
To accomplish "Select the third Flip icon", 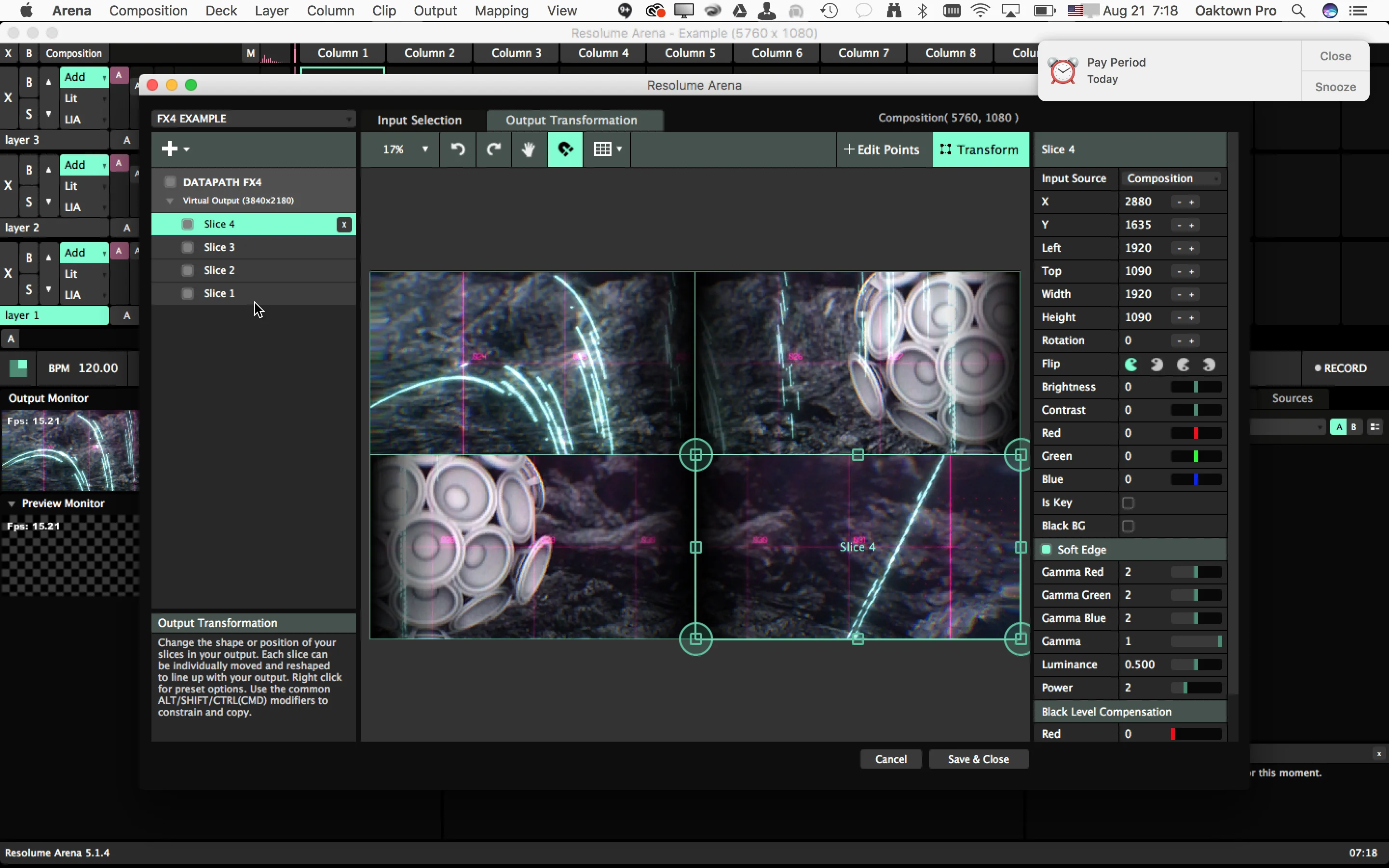I will 1183,364.
